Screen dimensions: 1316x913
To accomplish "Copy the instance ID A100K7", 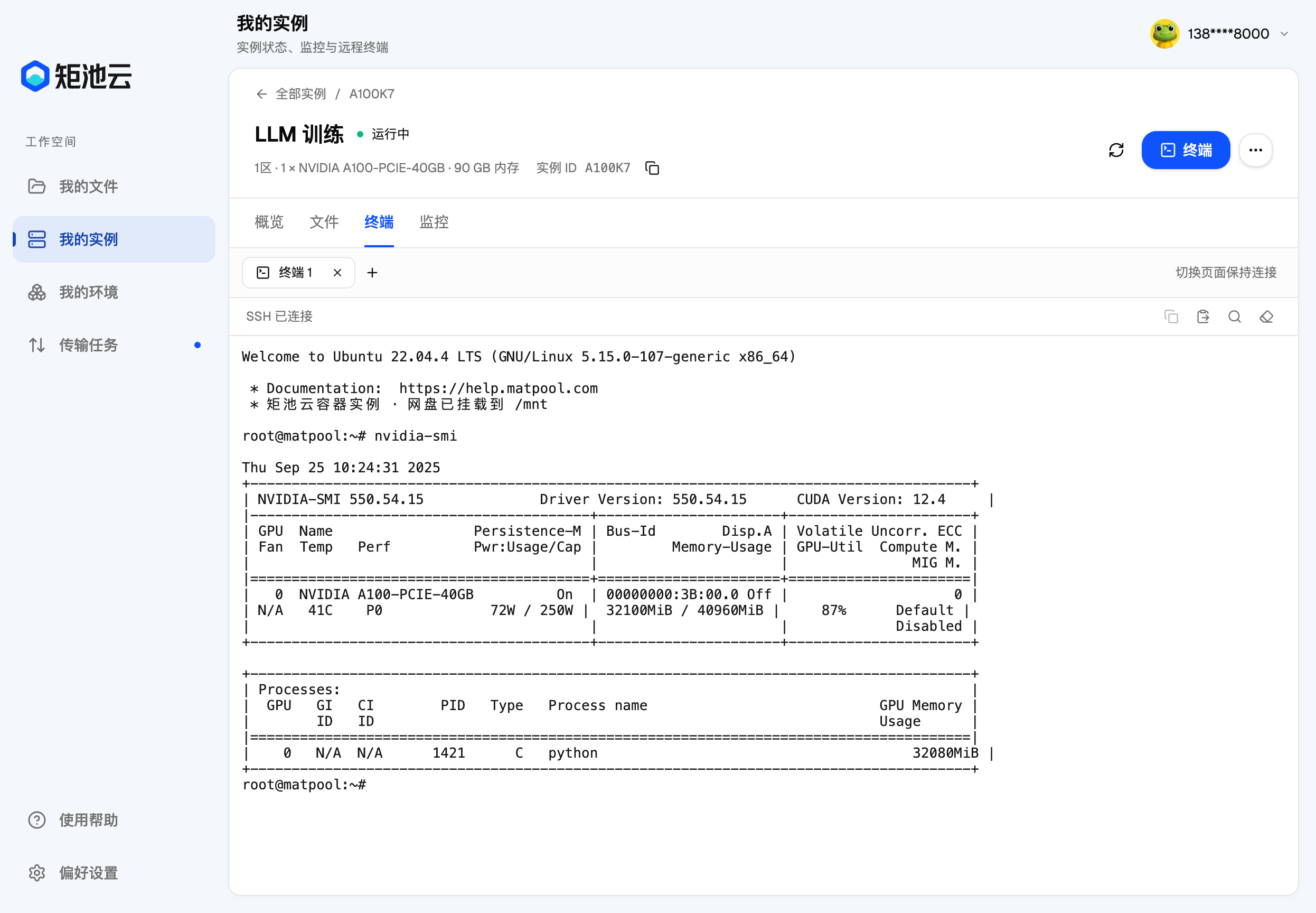I will pos(652,167).
